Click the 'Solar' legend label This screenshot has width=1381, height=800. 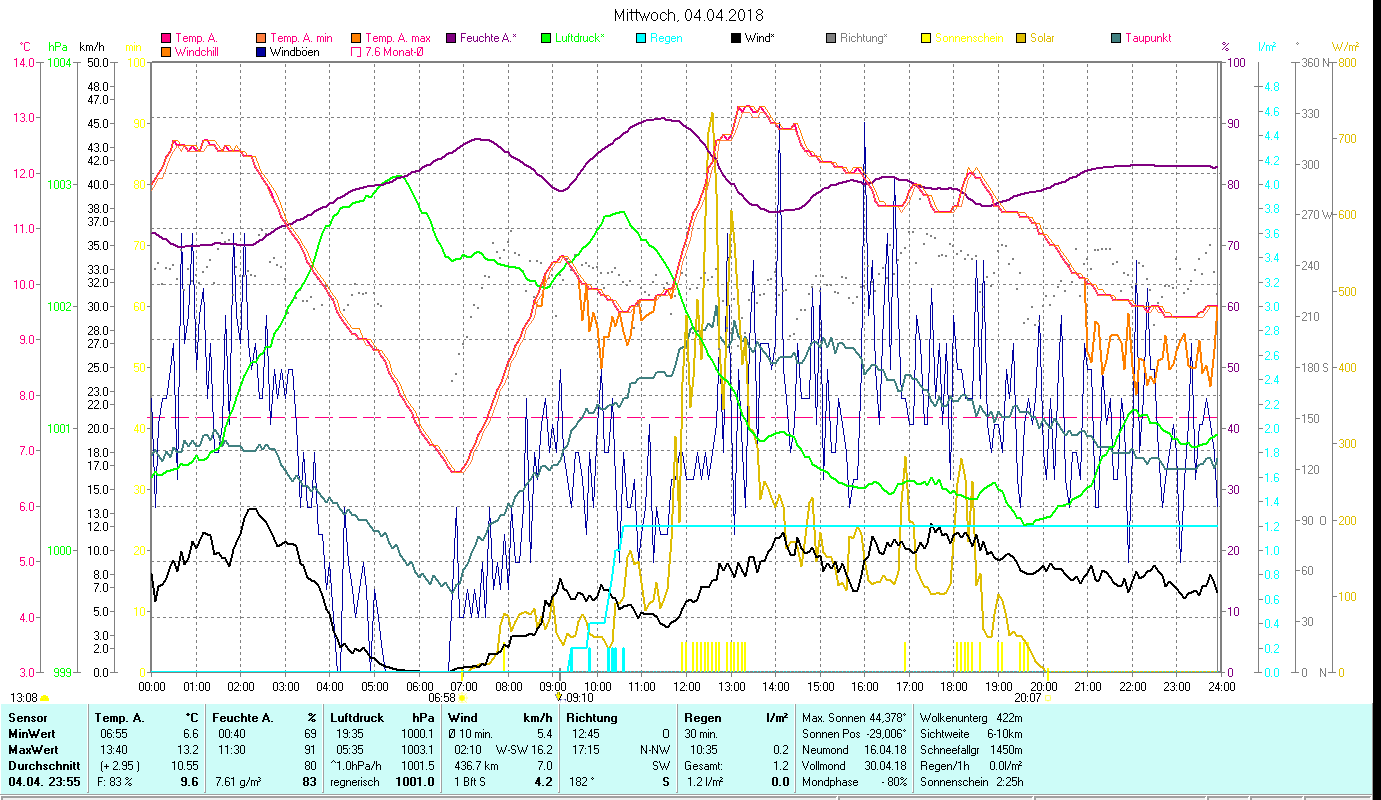(x=1042, y=38)
